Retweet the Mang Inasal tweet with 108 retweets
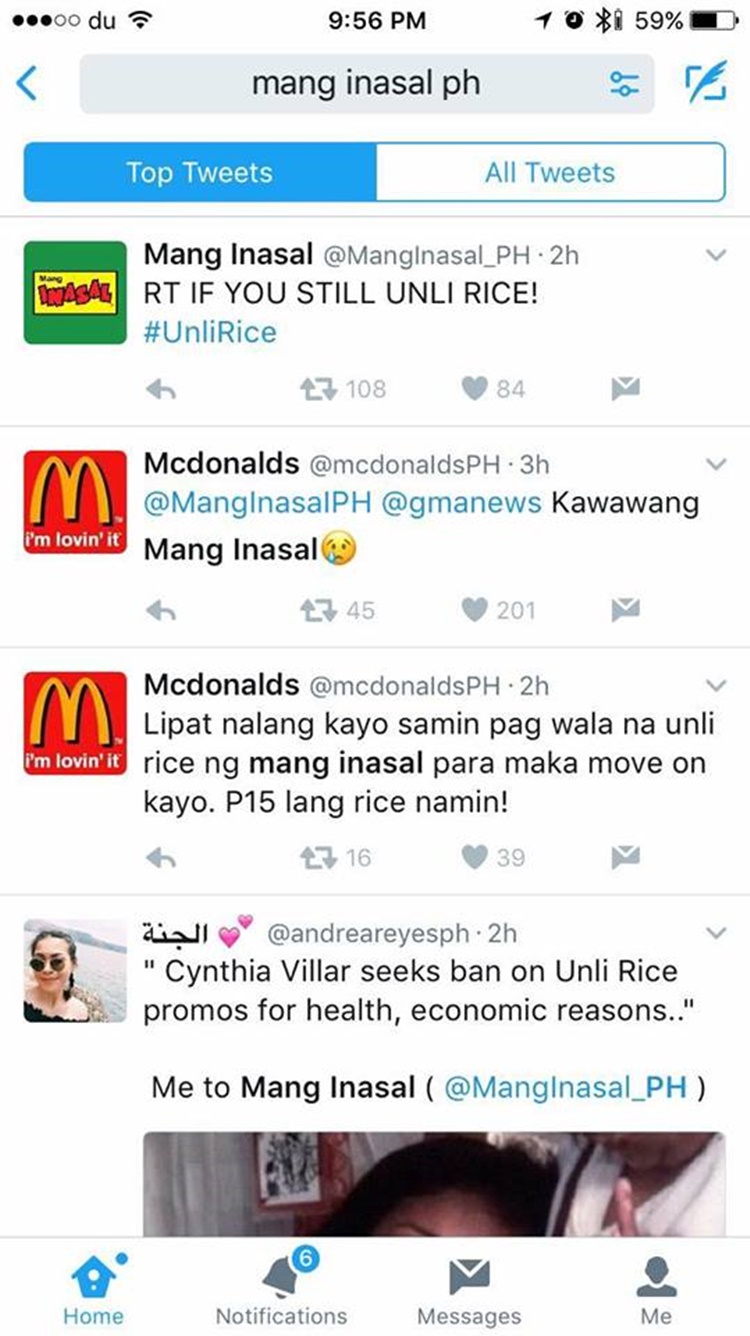Viewport: 750px width, 1336px height. [x=318, y=389]
